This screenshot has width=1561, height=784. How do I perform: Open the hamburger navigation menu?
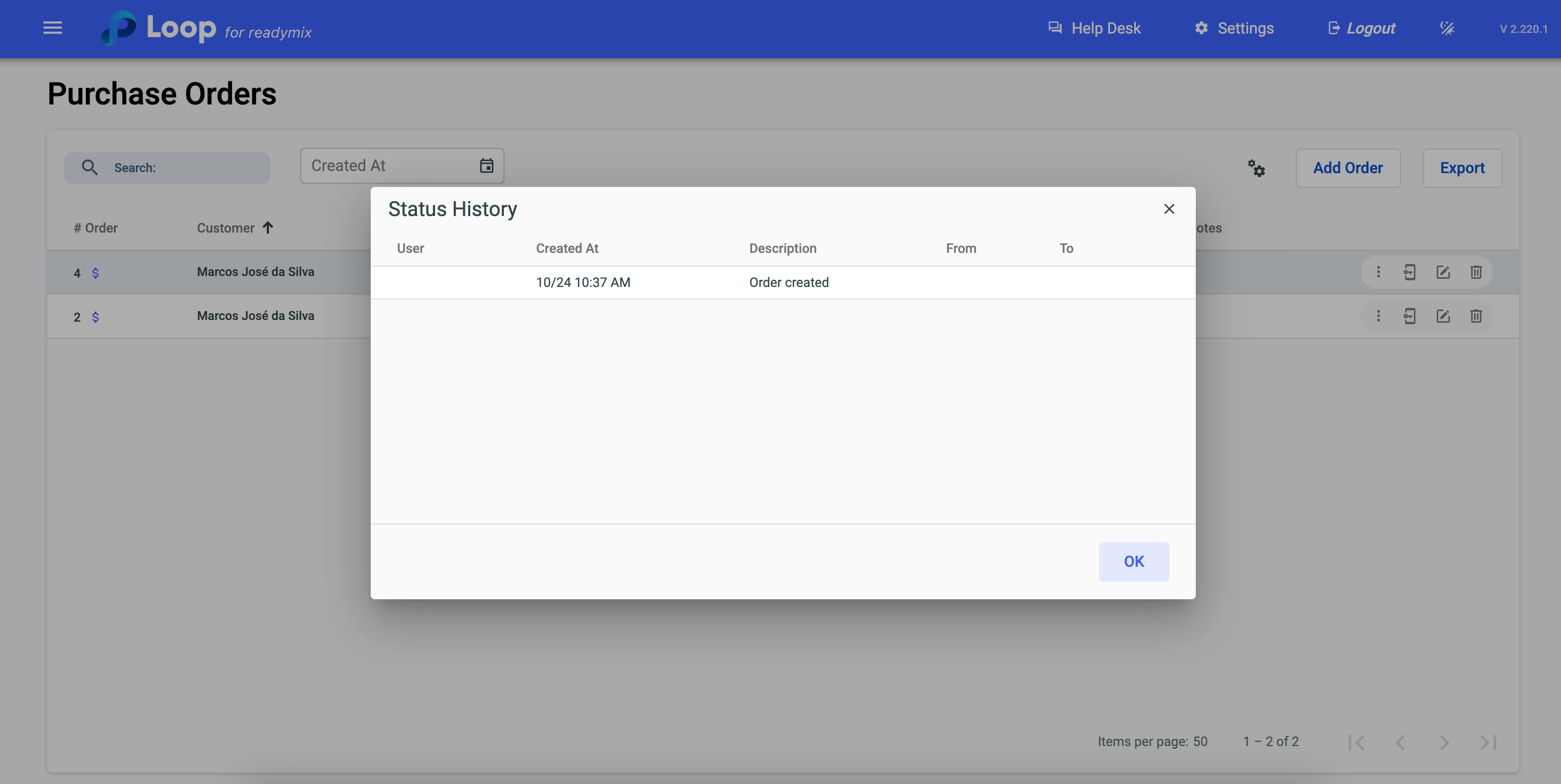point(53,29)
